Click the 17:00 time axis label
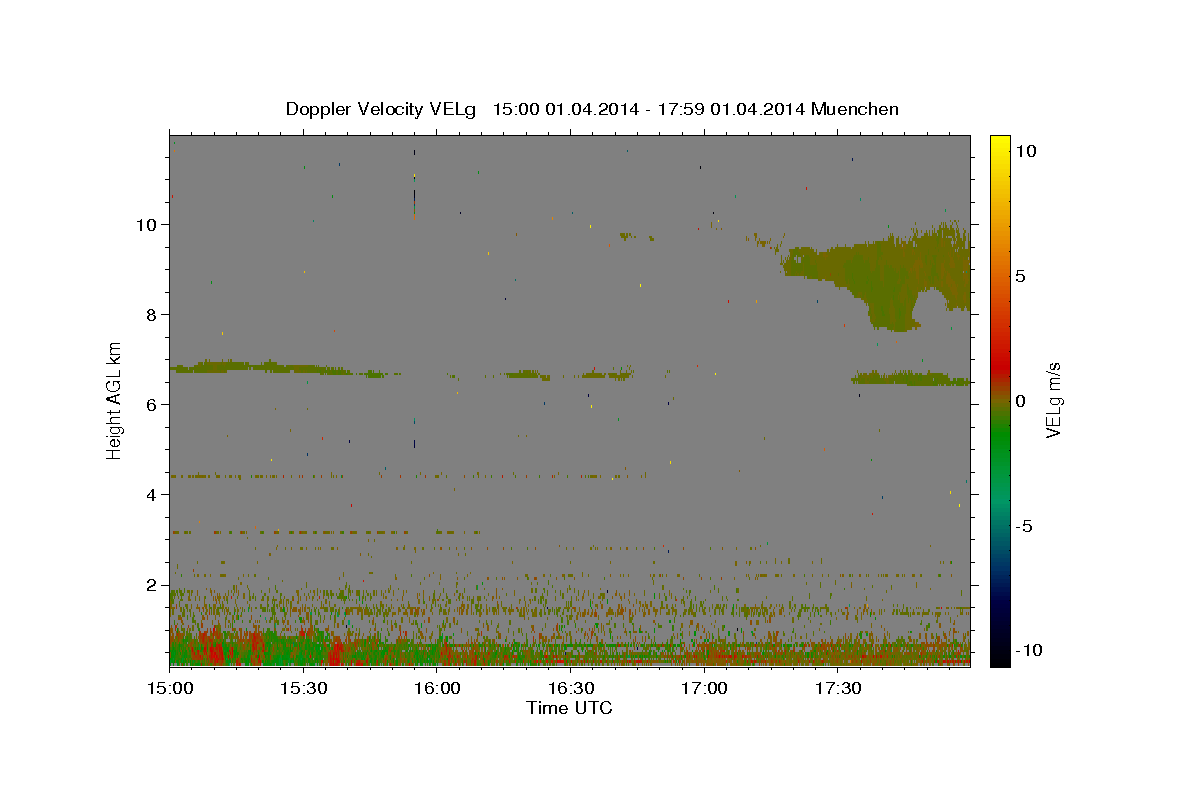Screen dimensions: 1200x800 coord(703,689)
